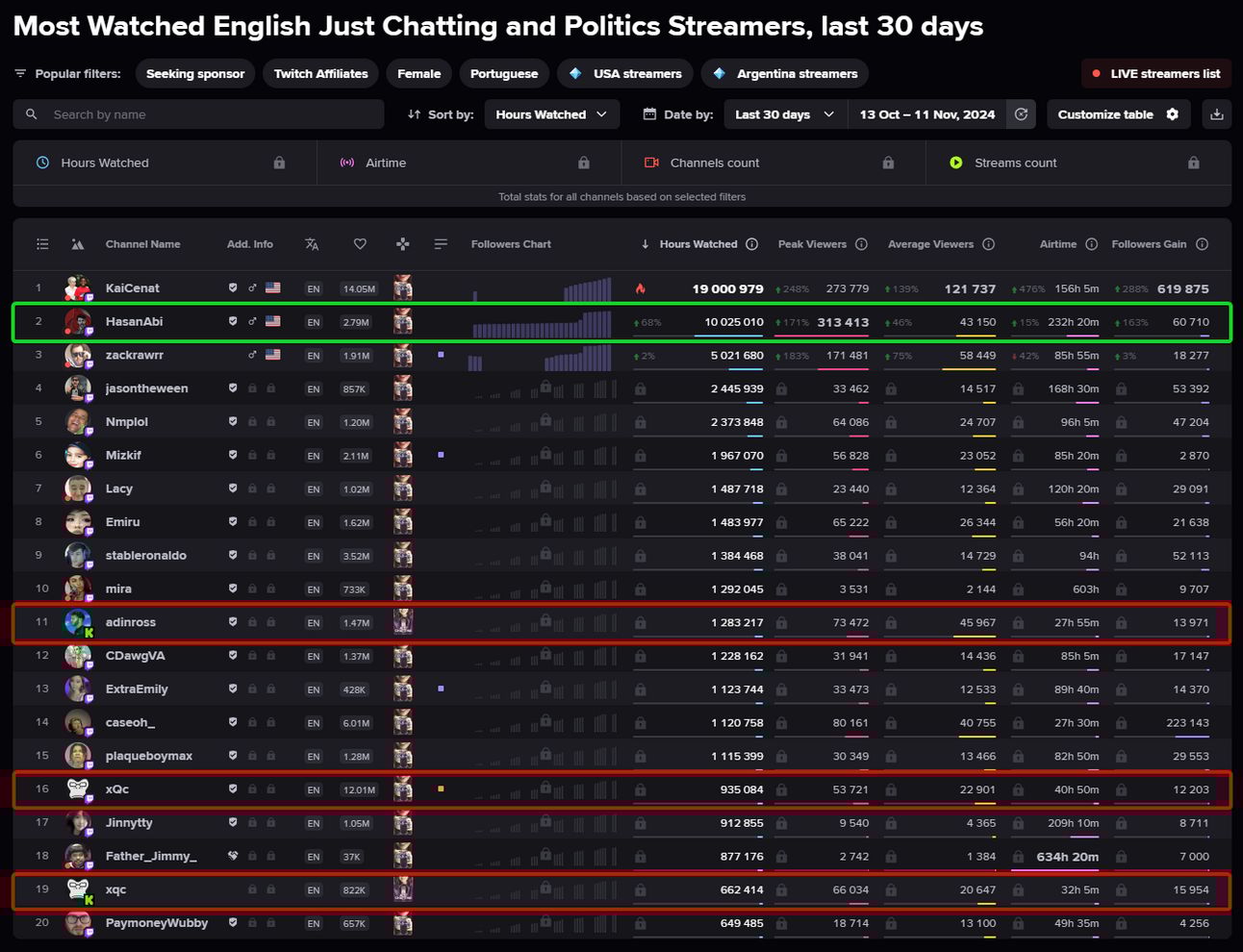Click the Followers Chart column header
1243x952 pixels.
tap(511, 244)
